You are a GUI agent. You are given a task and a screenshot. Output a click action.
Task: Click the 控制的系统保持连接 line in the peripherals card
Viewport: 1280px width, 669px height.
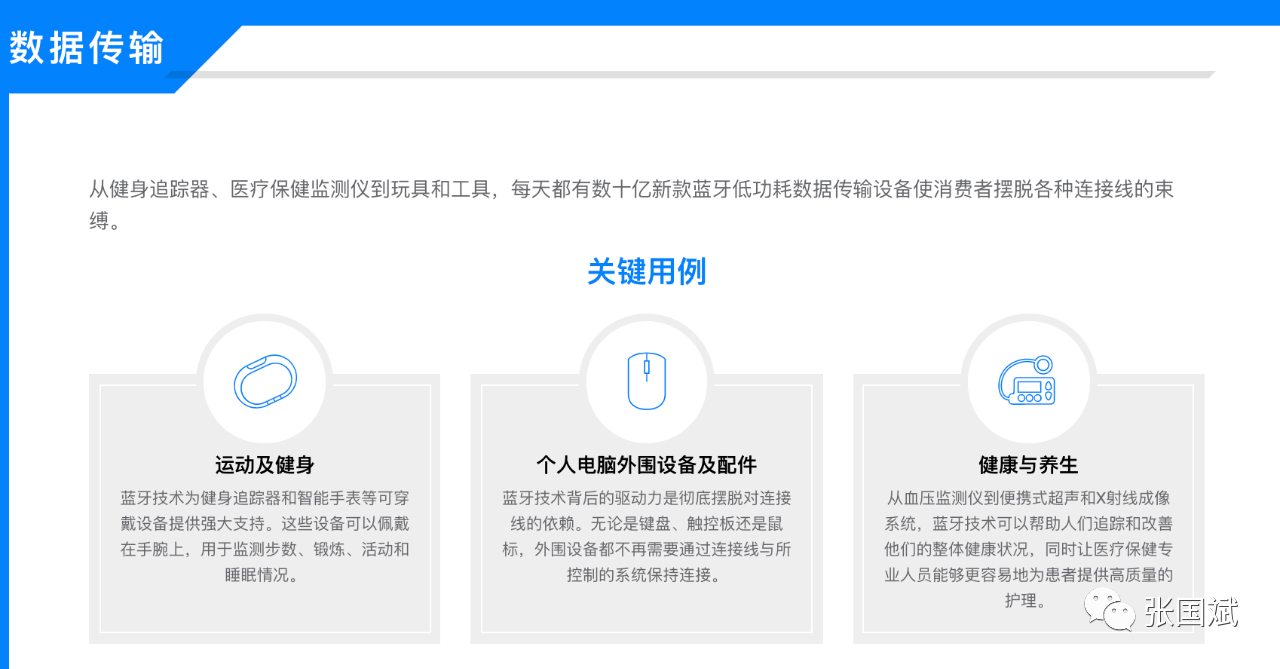(646, 575)
